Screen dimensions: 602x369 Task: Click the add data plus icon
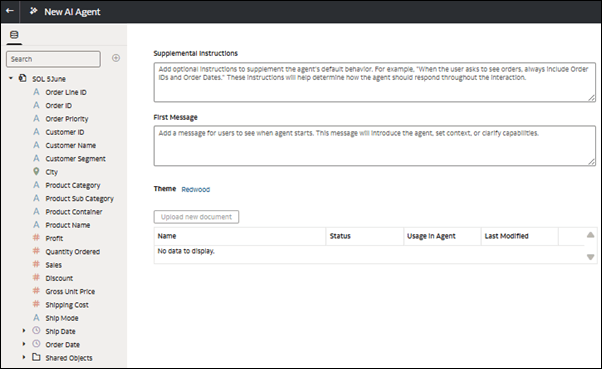(116, 58)
